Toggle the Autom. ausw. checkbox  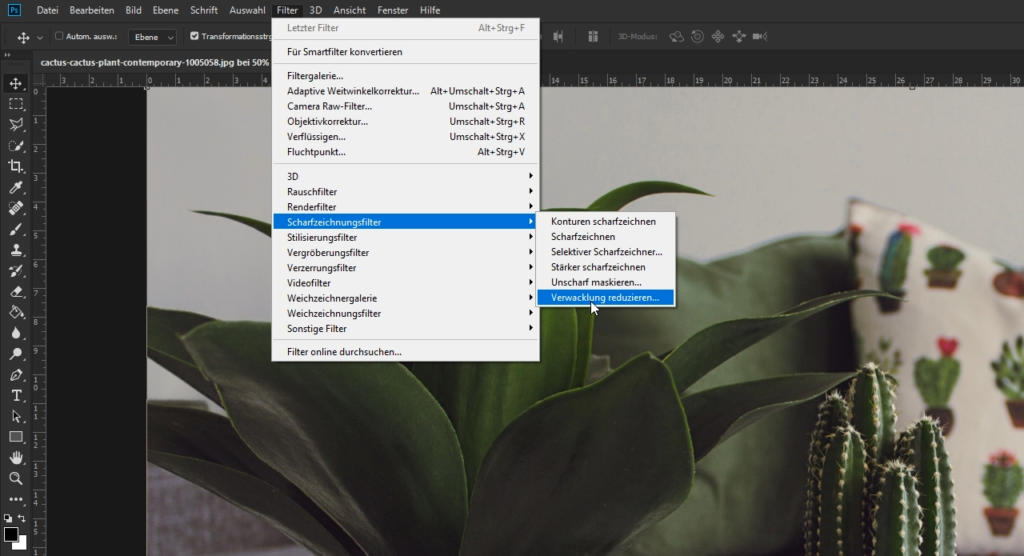59,36
